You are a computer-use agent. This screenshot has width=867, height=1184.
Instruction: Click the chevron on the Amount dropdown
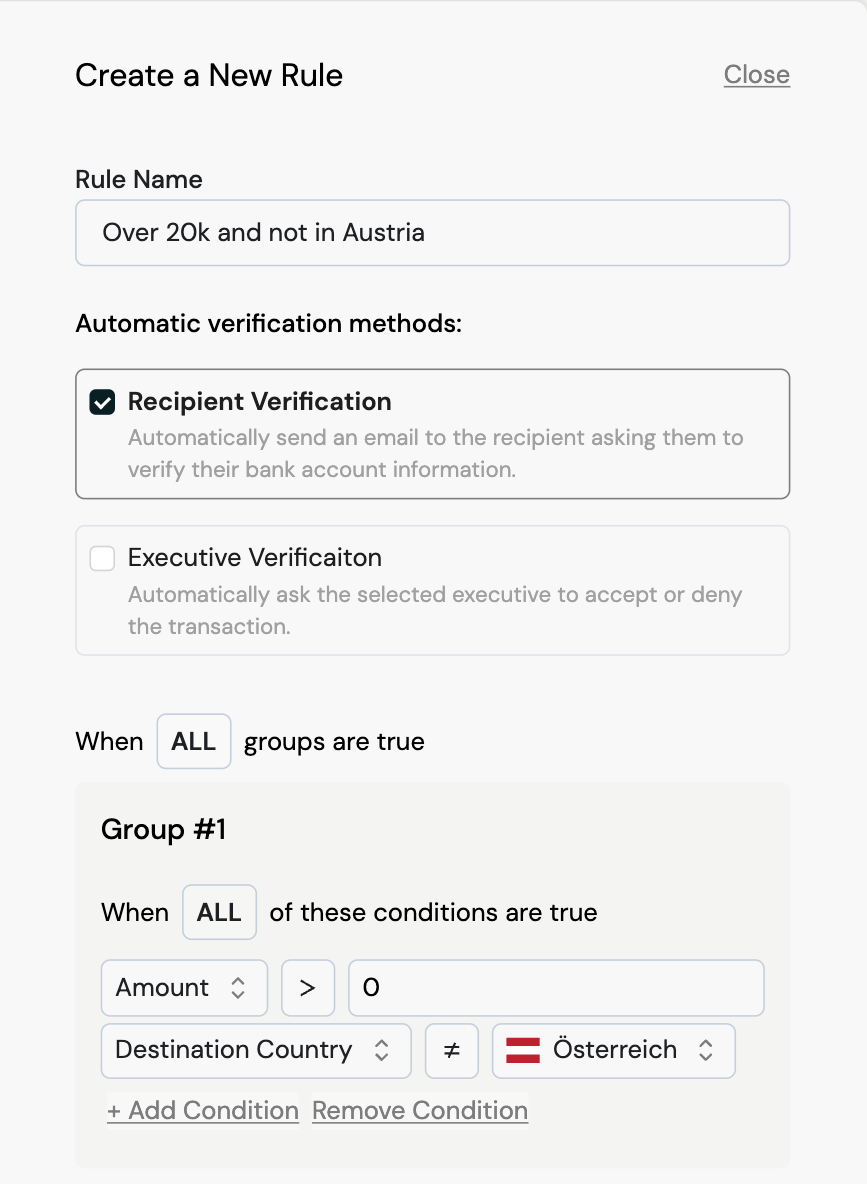(240, 987)
